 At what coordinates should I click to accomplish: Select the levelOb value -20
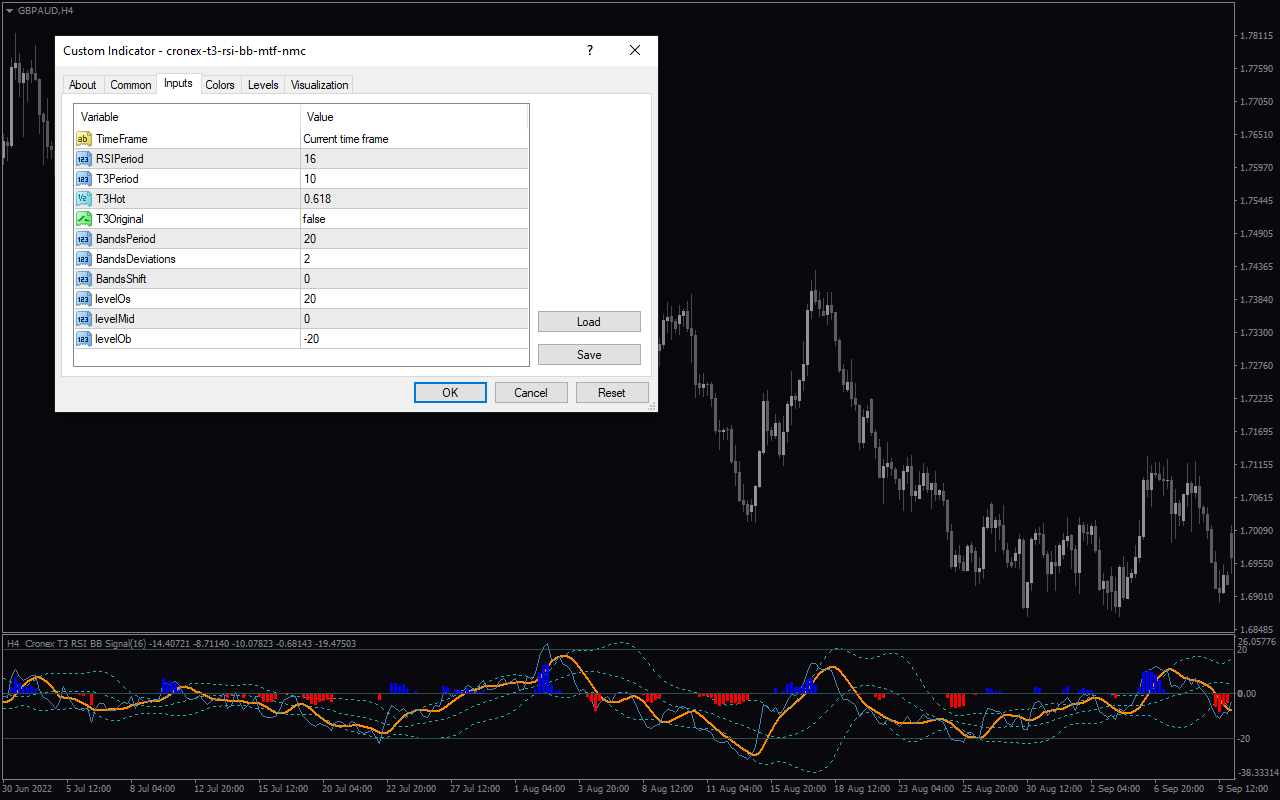pyautogui.click(x=312, y=339)
